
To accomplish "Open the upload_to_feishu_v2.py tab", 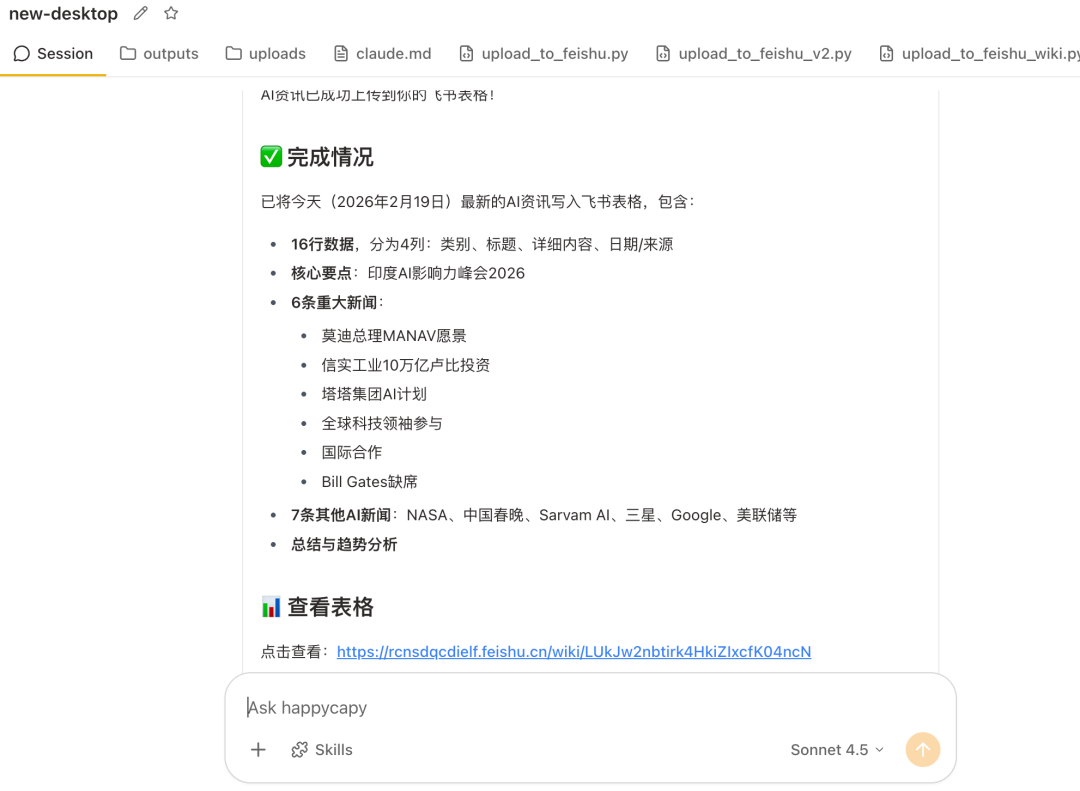I will [764, 54].
